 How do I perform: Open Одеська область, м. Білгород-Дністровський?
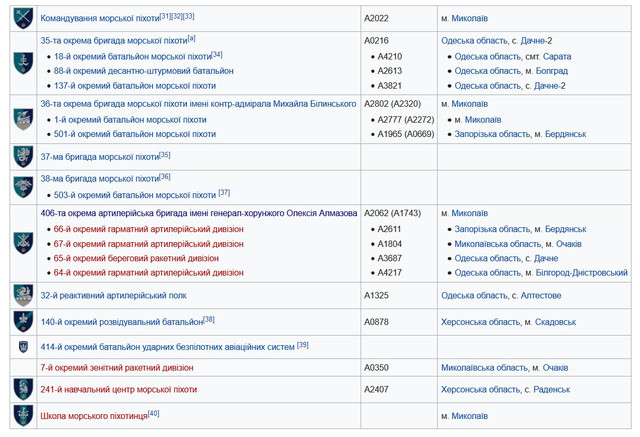(541, 273)
